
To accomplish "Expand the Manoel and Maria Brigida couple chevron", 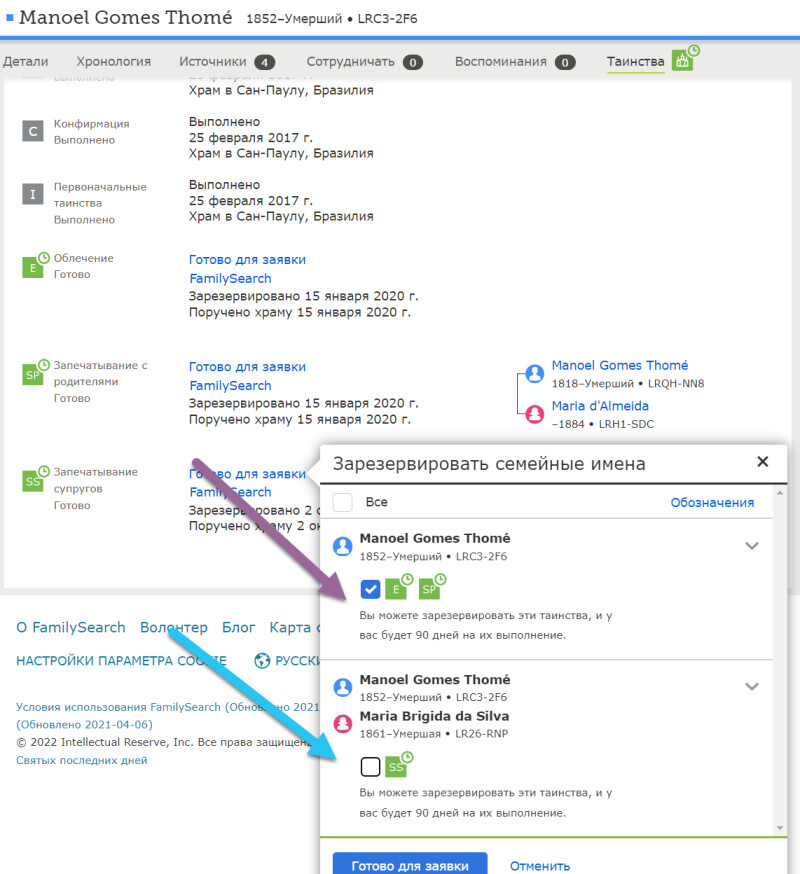I will coord(752,687).
